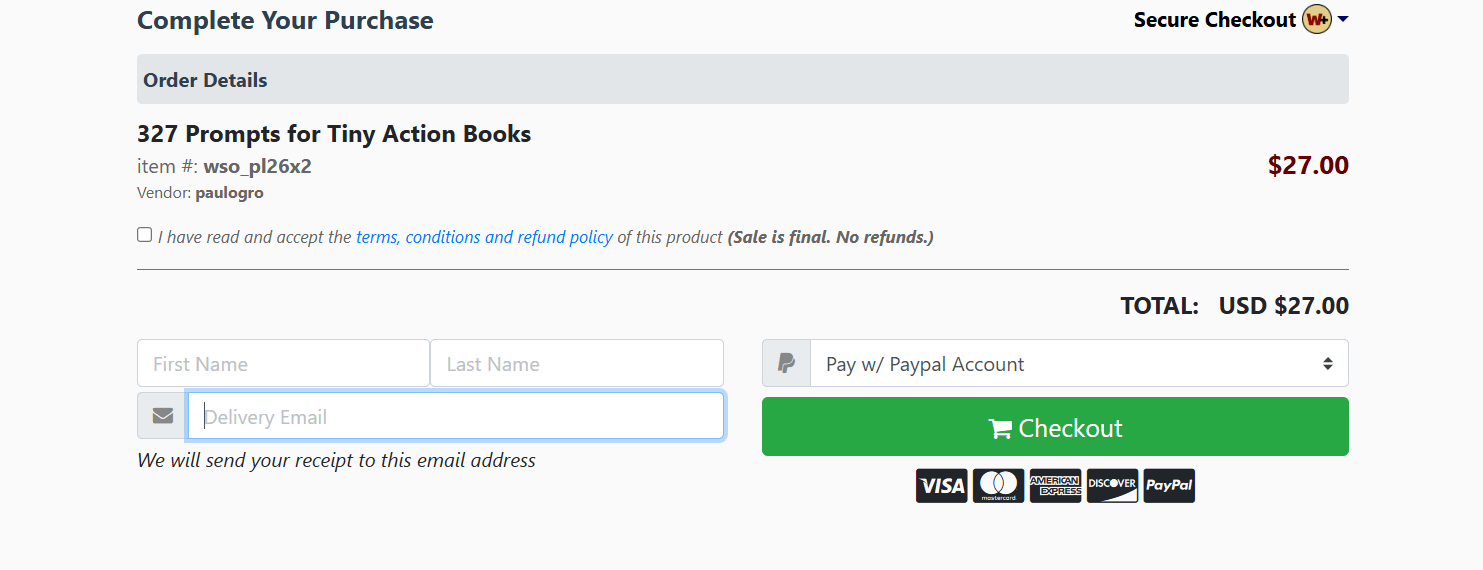This screenshot has height=570, width=1483.
Task: Open the terms, conditions and refund policy link
Action: coord(484,237)
